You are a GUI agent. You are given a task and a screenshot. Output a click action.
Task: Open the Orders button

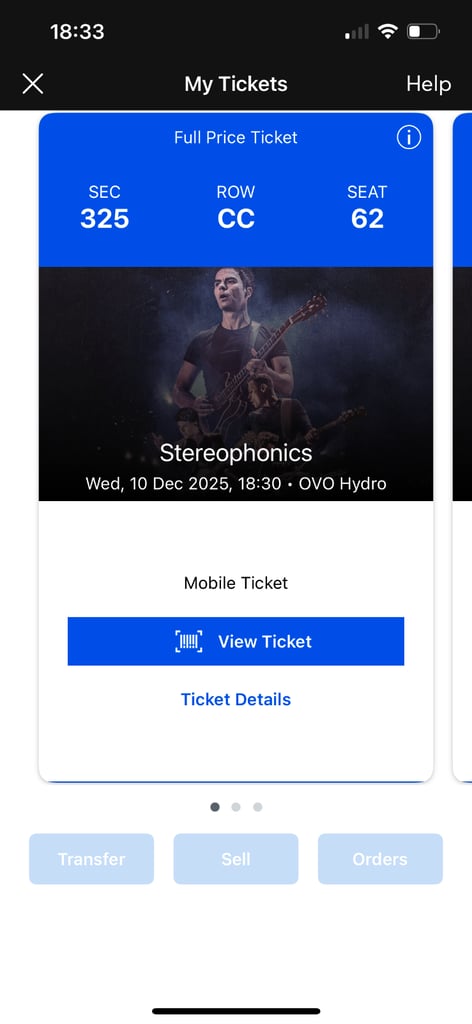click(x=380, y=859)
